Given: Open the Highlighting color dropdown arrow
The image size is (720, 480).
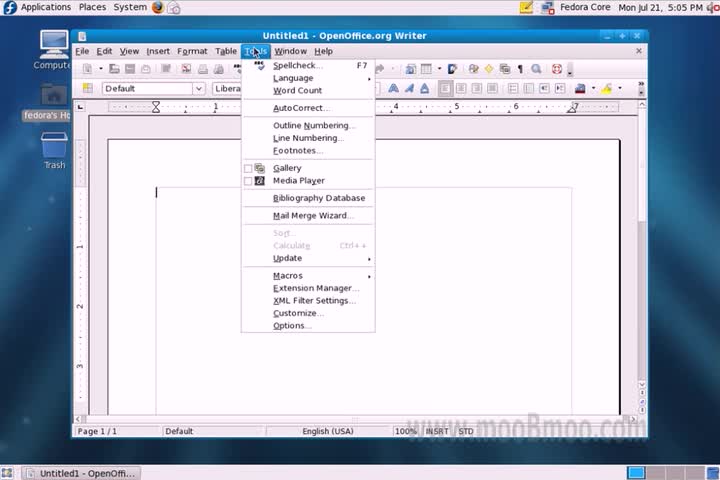Looking at the screenshot, I should (620, 88).
